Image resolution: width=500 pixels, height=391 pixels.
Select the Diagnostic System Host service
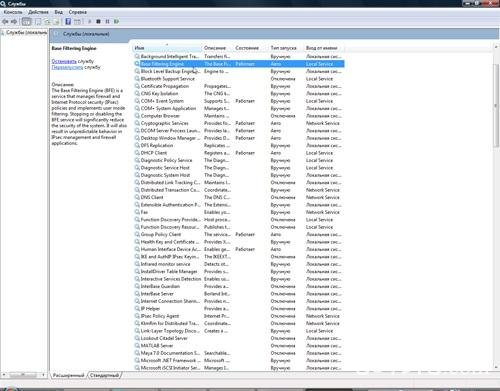239,175
